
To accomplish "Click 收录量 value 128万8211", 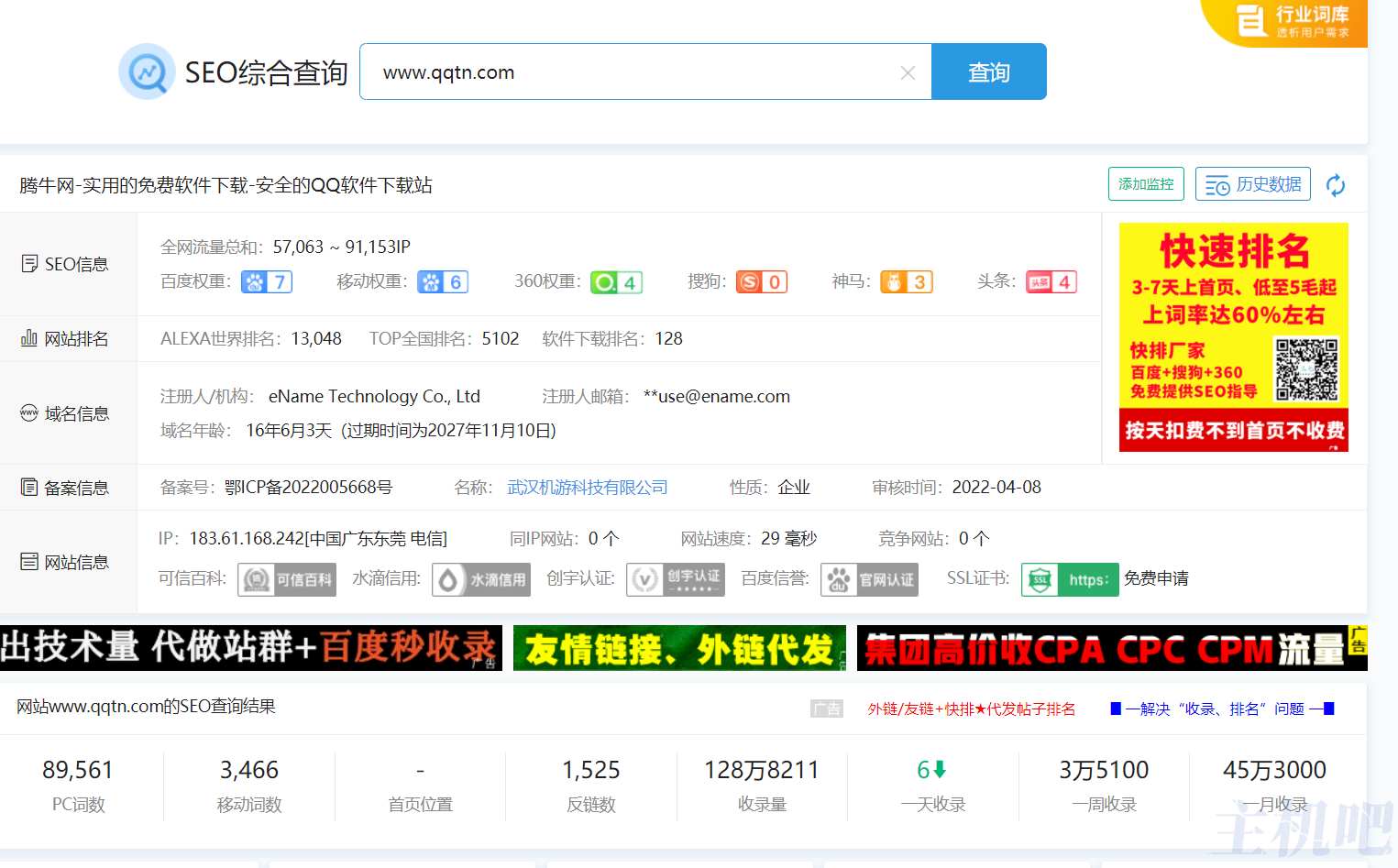I will tap(762, 770).
